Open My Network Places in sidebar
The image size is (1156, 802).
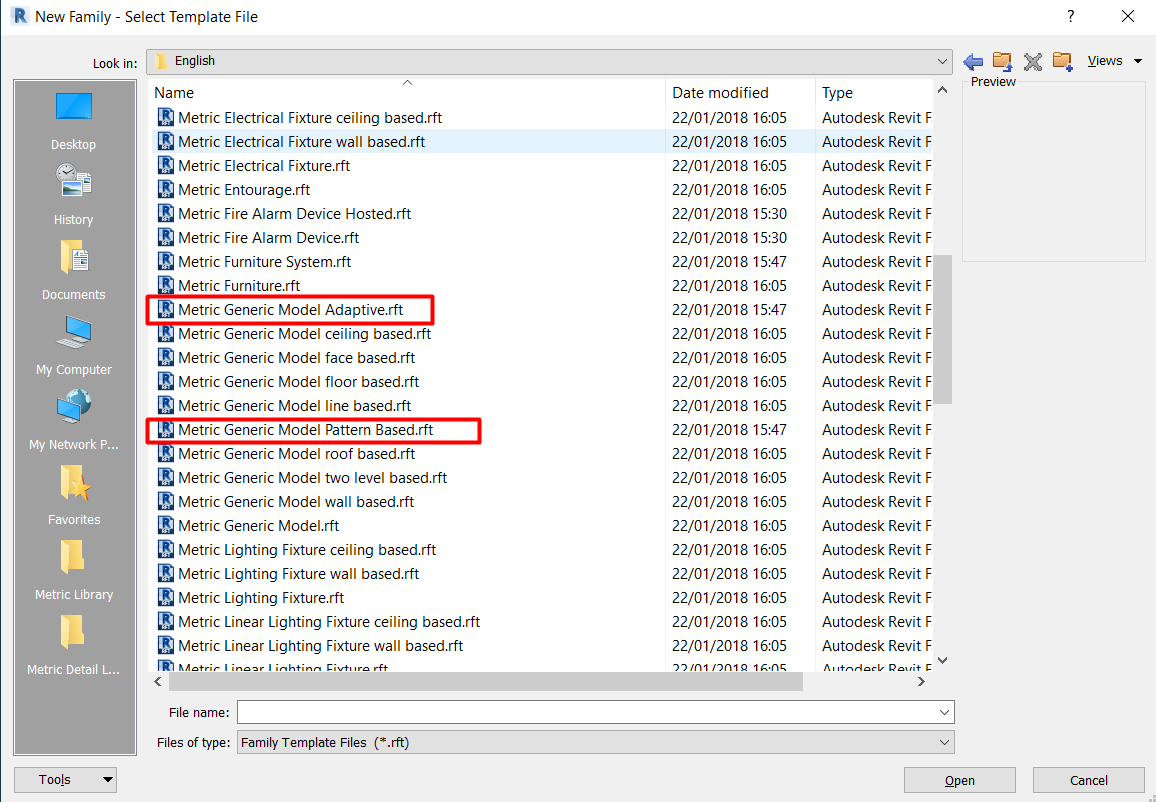tap(74, 421)
